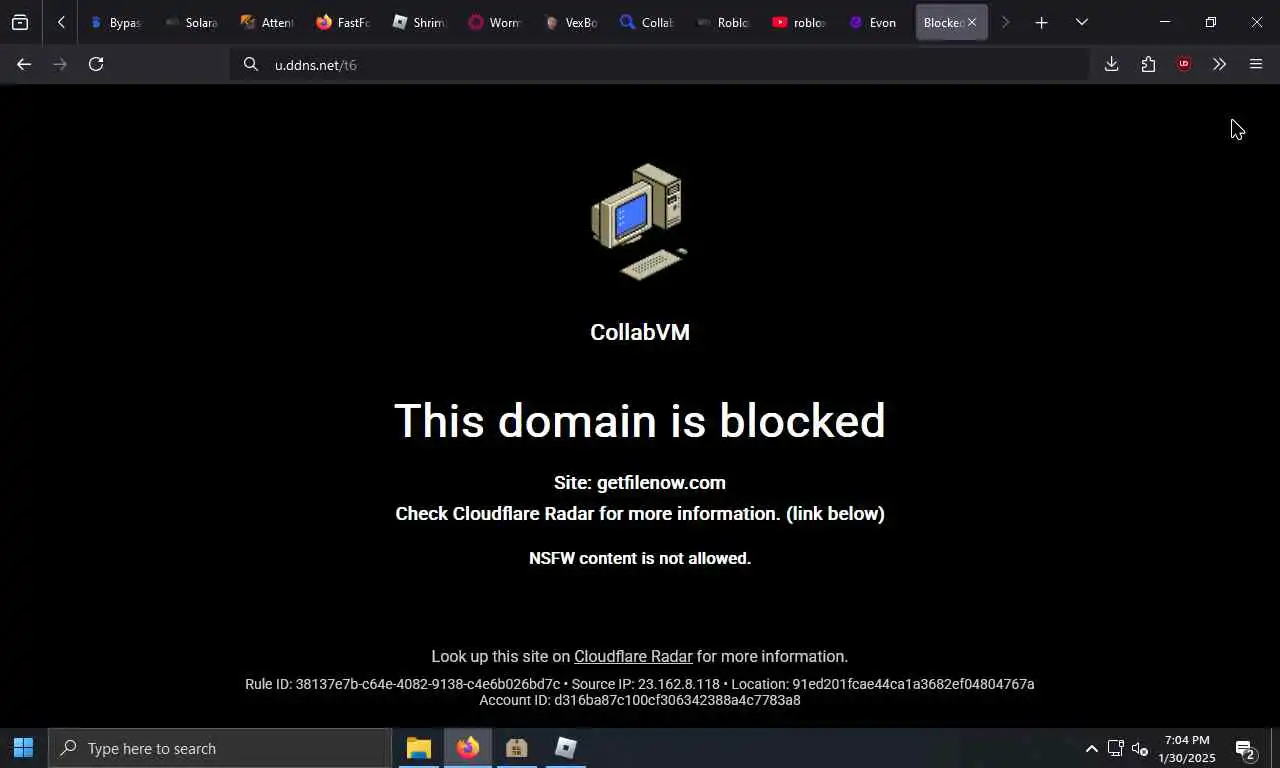Expand the list all tabs dropdown
This screenshot has height=768, width=1280.
[x=1081, y=22]
